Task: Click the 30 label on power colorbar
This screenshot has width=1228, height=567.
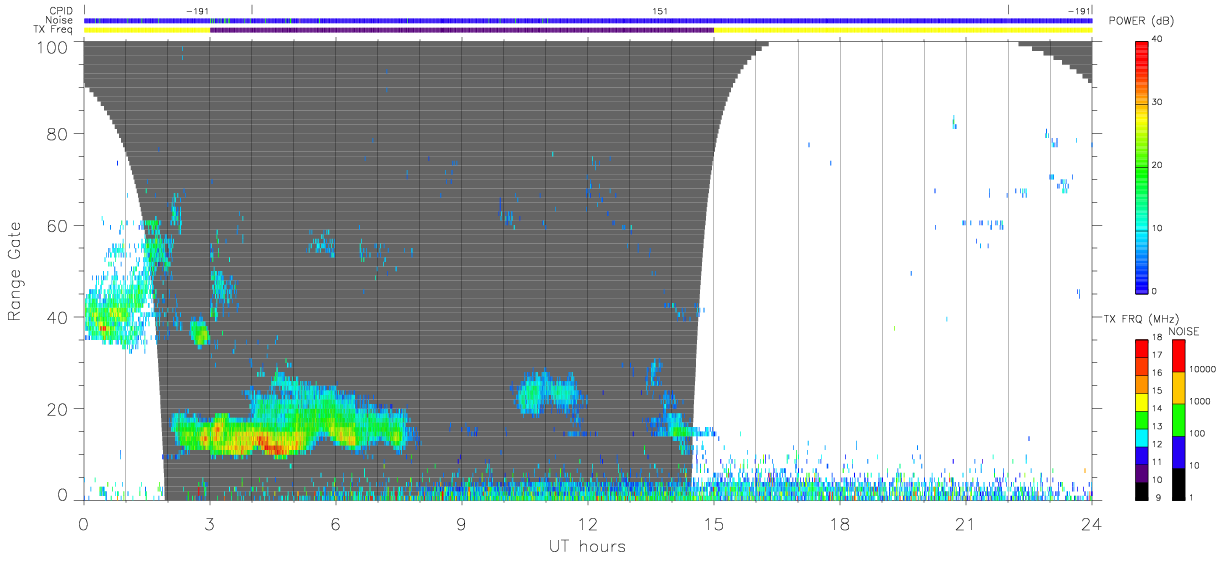Action: click(1158, 102)
